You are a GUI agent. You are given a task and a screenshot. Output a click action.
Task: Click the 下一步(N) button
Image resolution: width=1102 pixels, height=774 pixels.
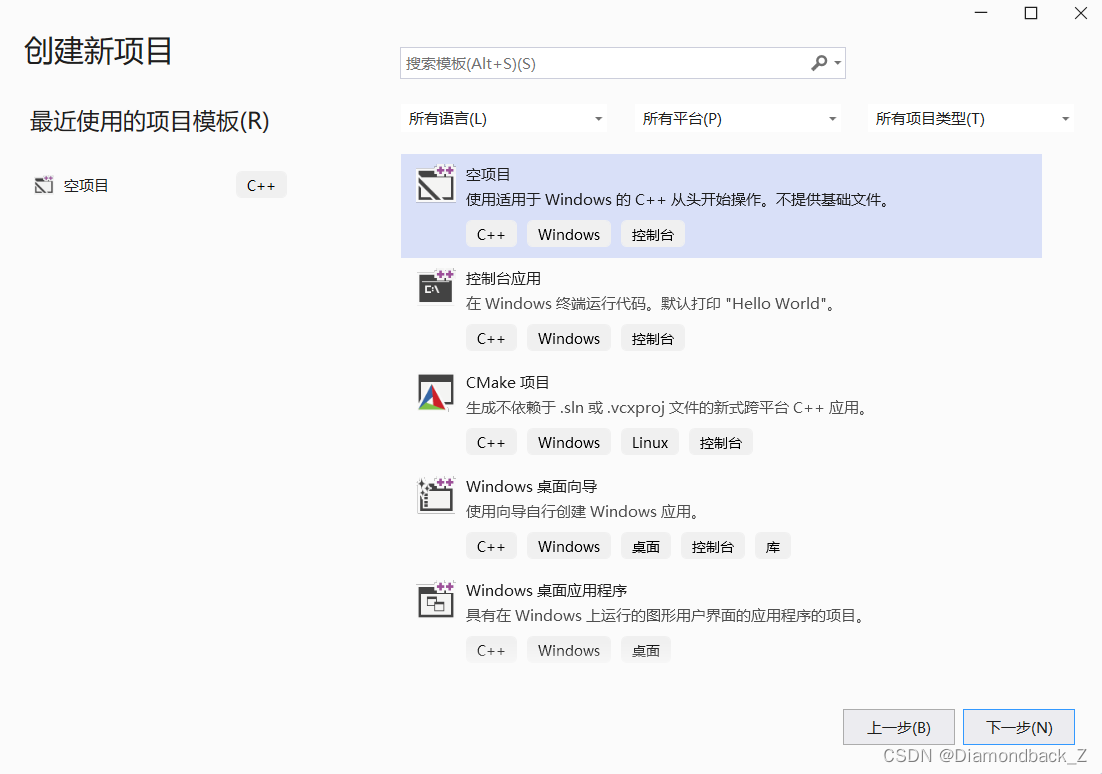(1018, 727)
